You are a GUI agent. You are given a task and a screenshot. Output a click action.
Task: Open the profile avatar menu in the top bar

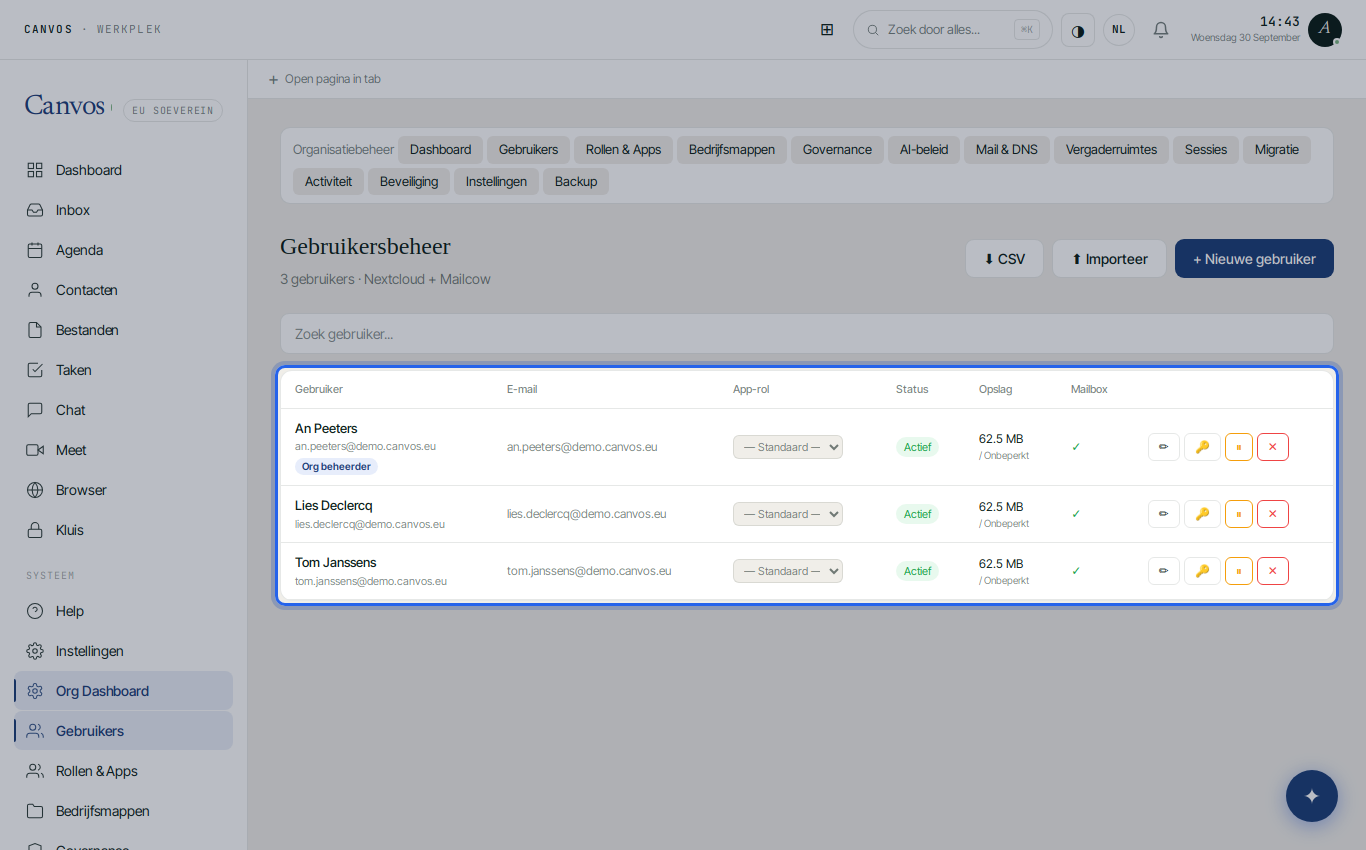coord(1325,30)
